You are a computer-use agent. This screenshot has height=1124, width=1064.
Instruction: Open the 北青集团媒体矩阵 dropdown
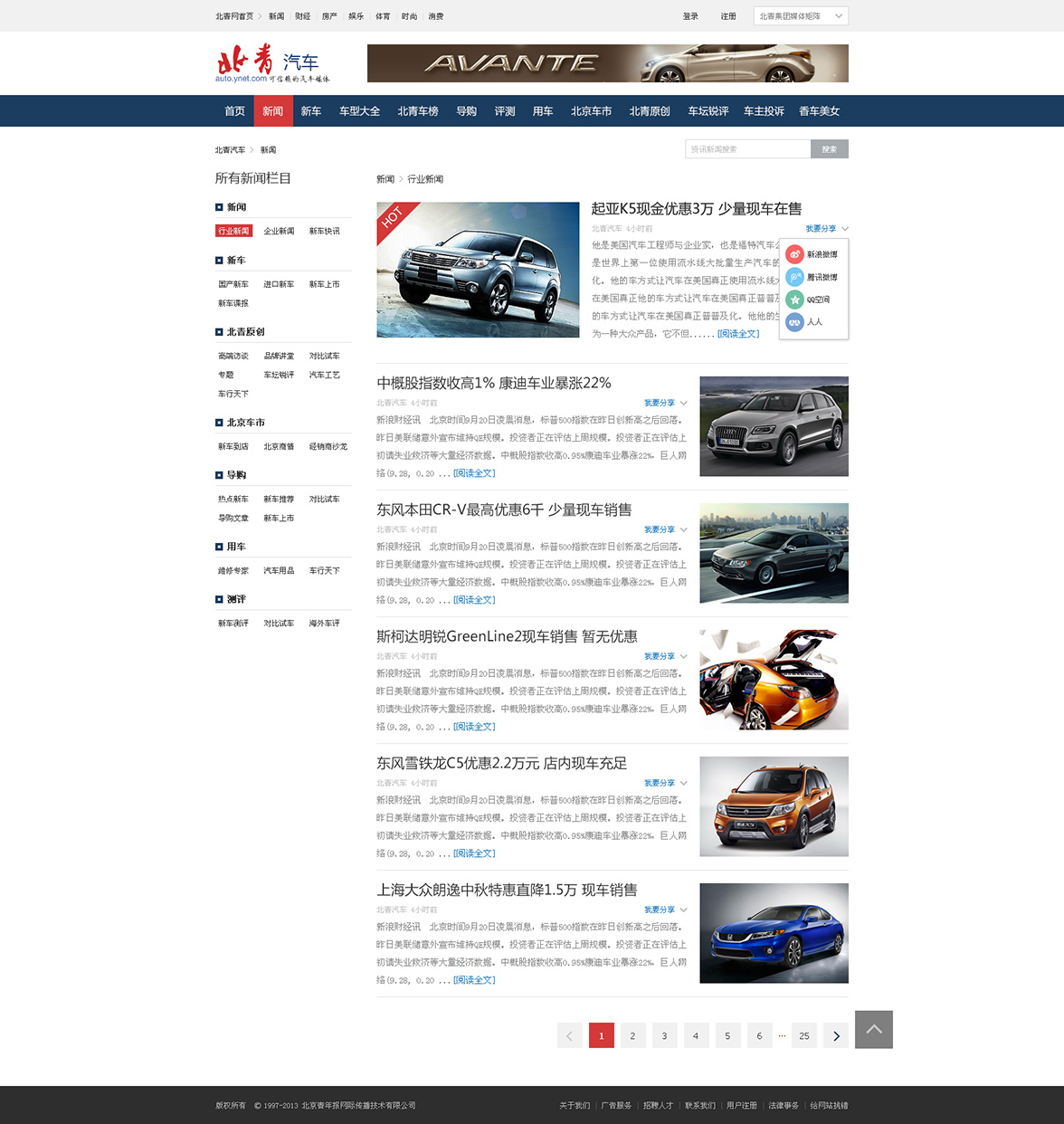coord(801,16)
